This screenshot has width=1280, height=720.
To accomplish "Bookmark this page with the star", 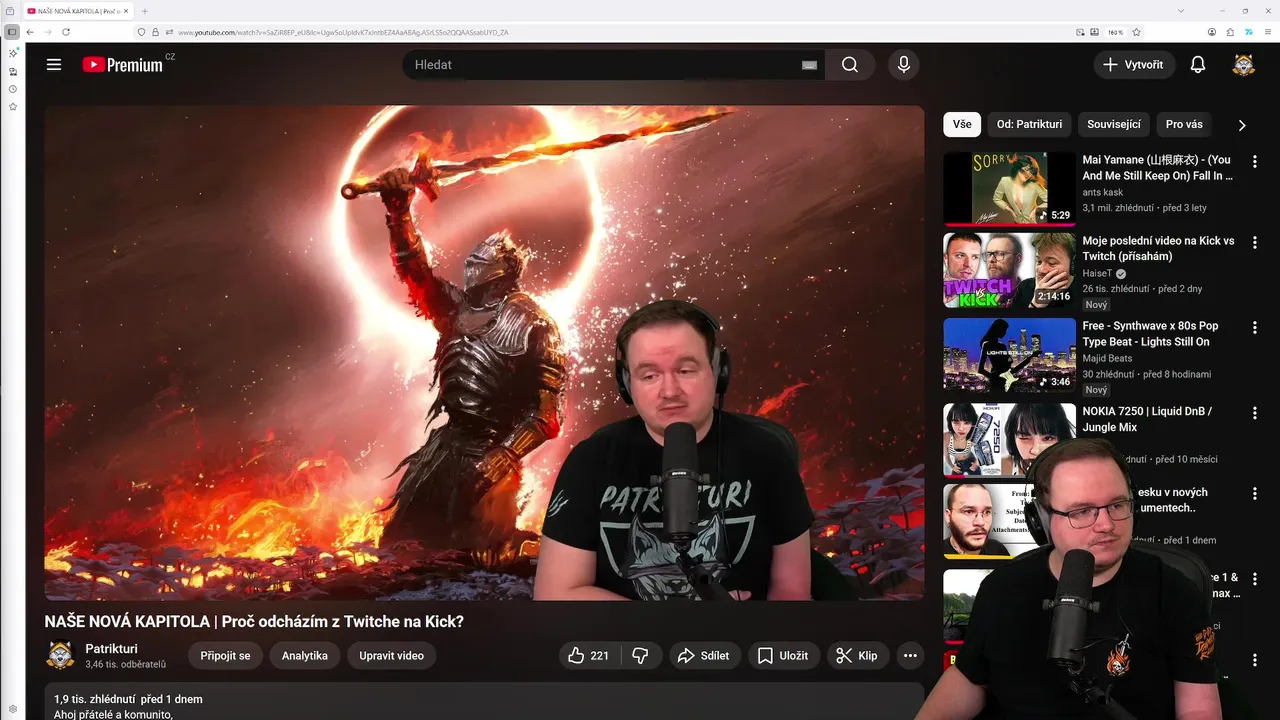I will [x=1137, y=32].
